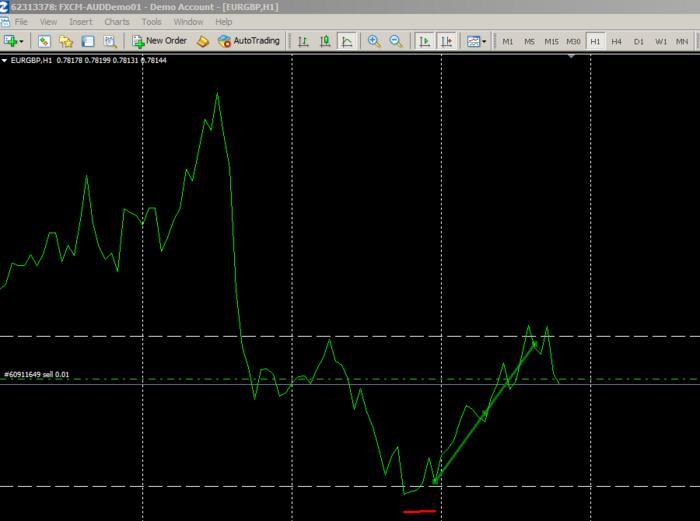Toggle chart auto scroll
Viewport: 700px width, 521px height.
[424, 41]
